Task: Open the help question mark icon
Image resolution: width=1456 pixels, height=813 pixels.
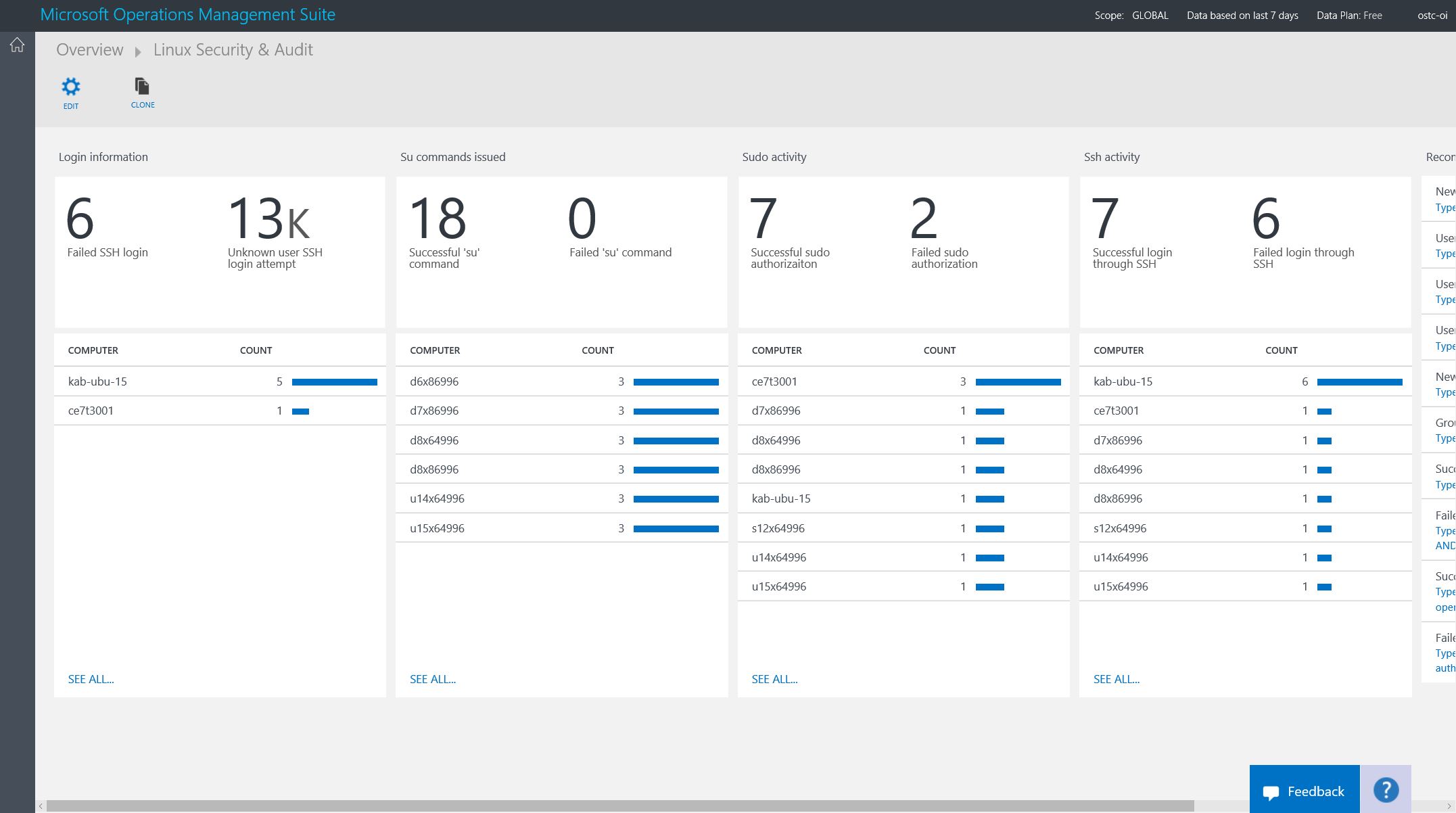Action: pyautogui.click(x=1386, y=789)
